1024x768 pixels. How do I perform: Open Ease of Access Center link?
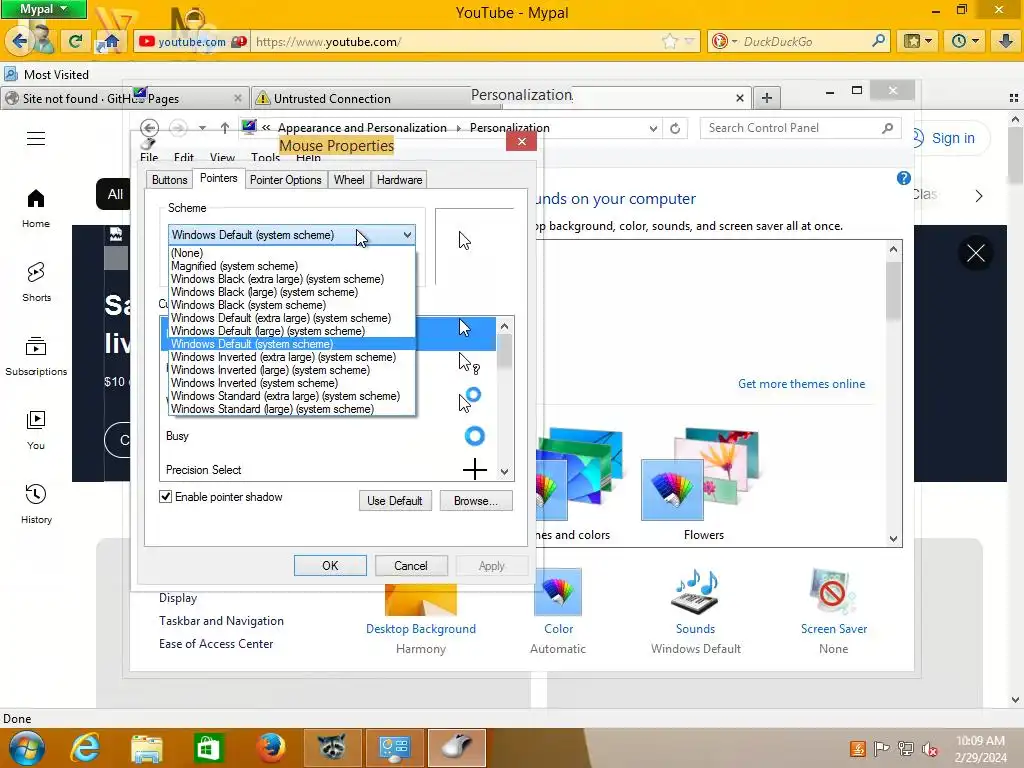pos(216,644)
